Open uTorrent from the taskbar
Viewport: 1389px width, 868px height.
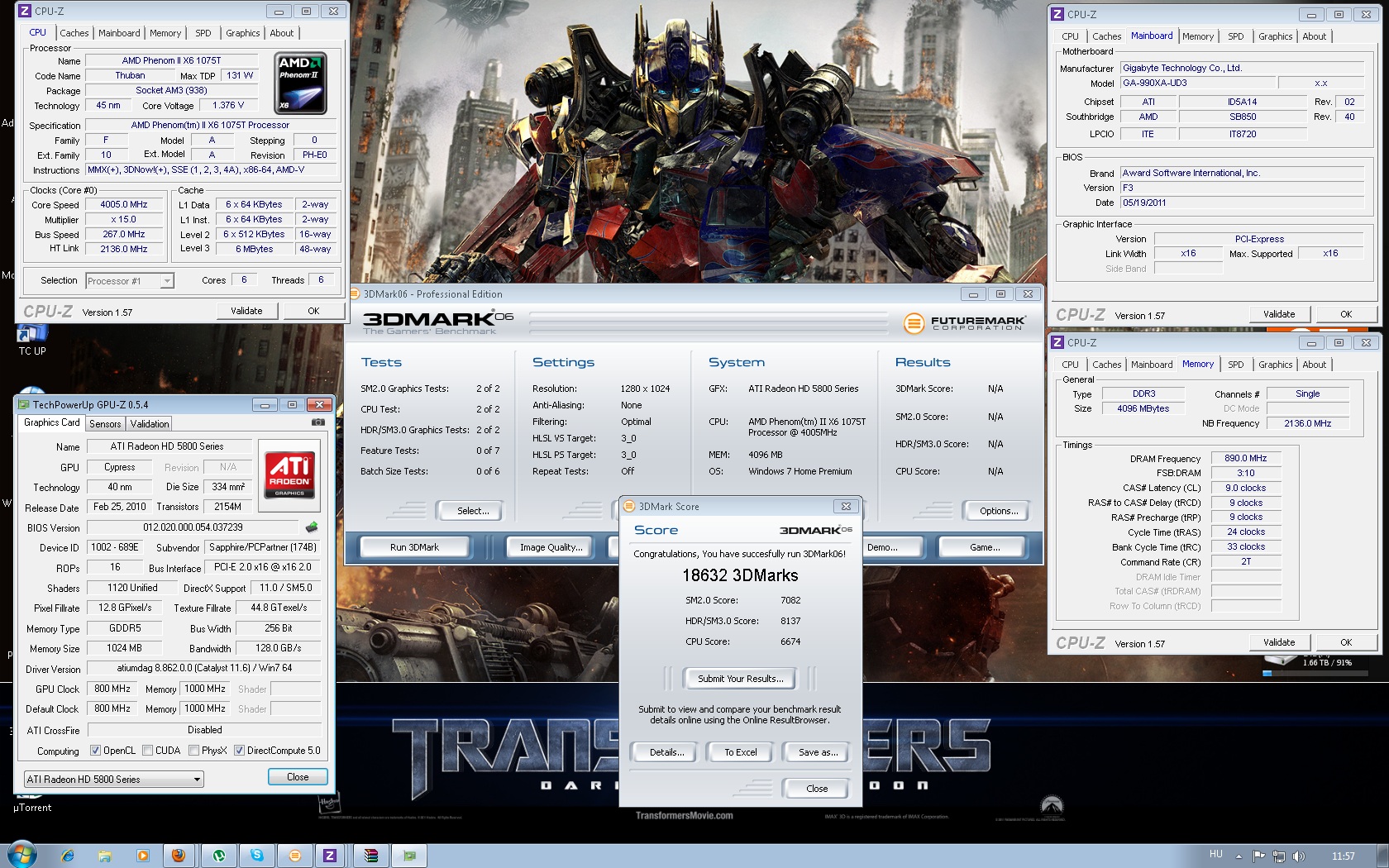click(219, 856)
